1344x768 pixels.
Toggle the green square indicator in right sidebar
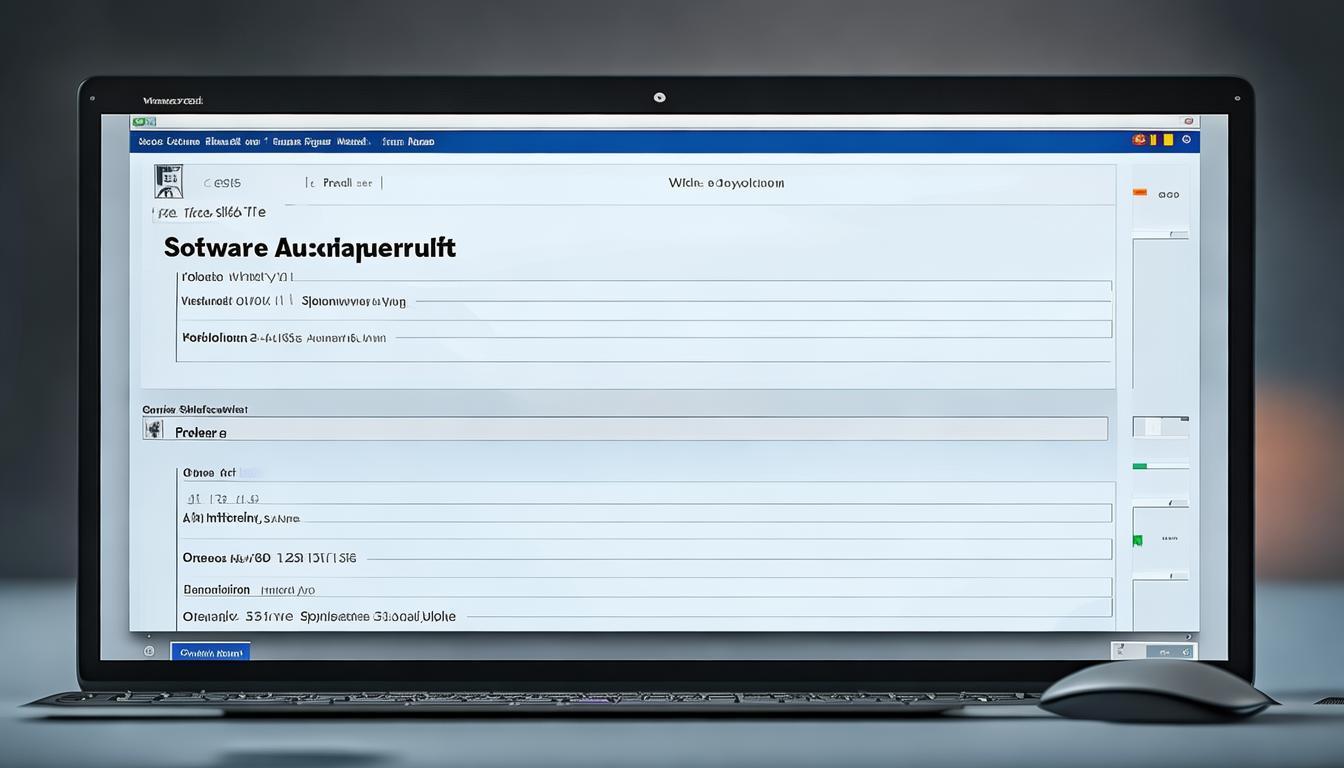tap(1137, 540)
